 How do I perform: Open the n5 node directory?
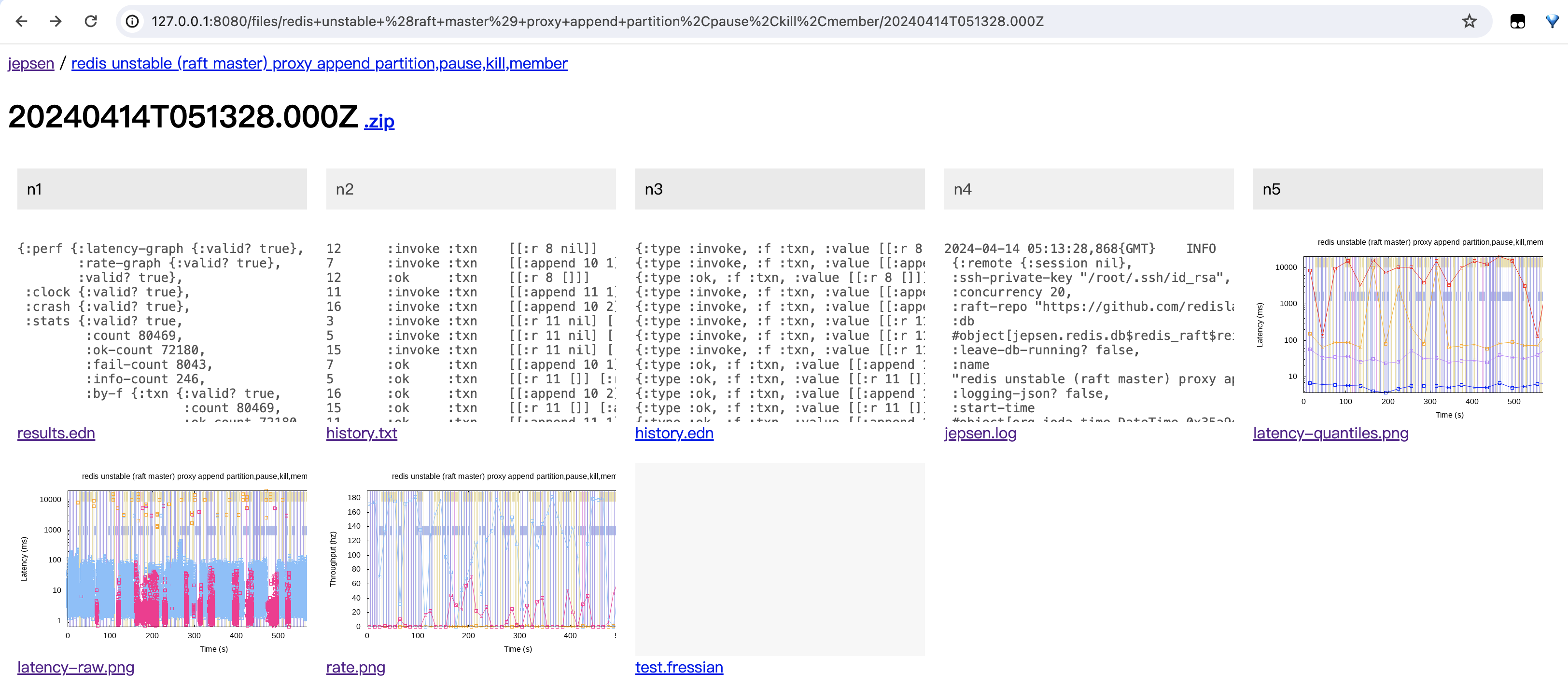coord(1398,189)
